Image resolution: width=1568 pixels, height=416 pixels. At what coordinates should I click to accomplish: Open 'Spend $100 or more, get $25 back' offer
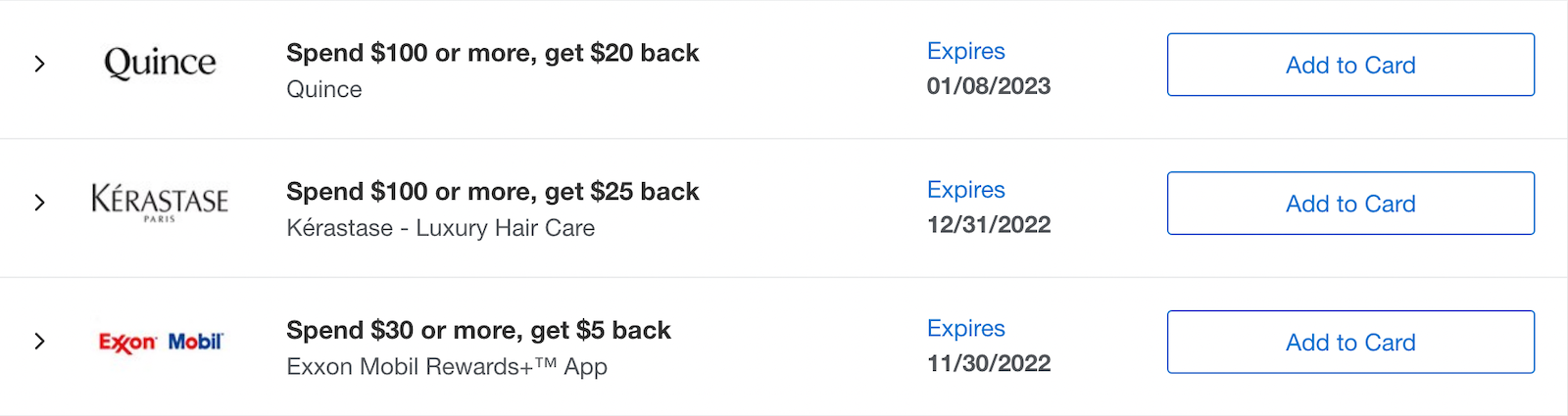493,192
